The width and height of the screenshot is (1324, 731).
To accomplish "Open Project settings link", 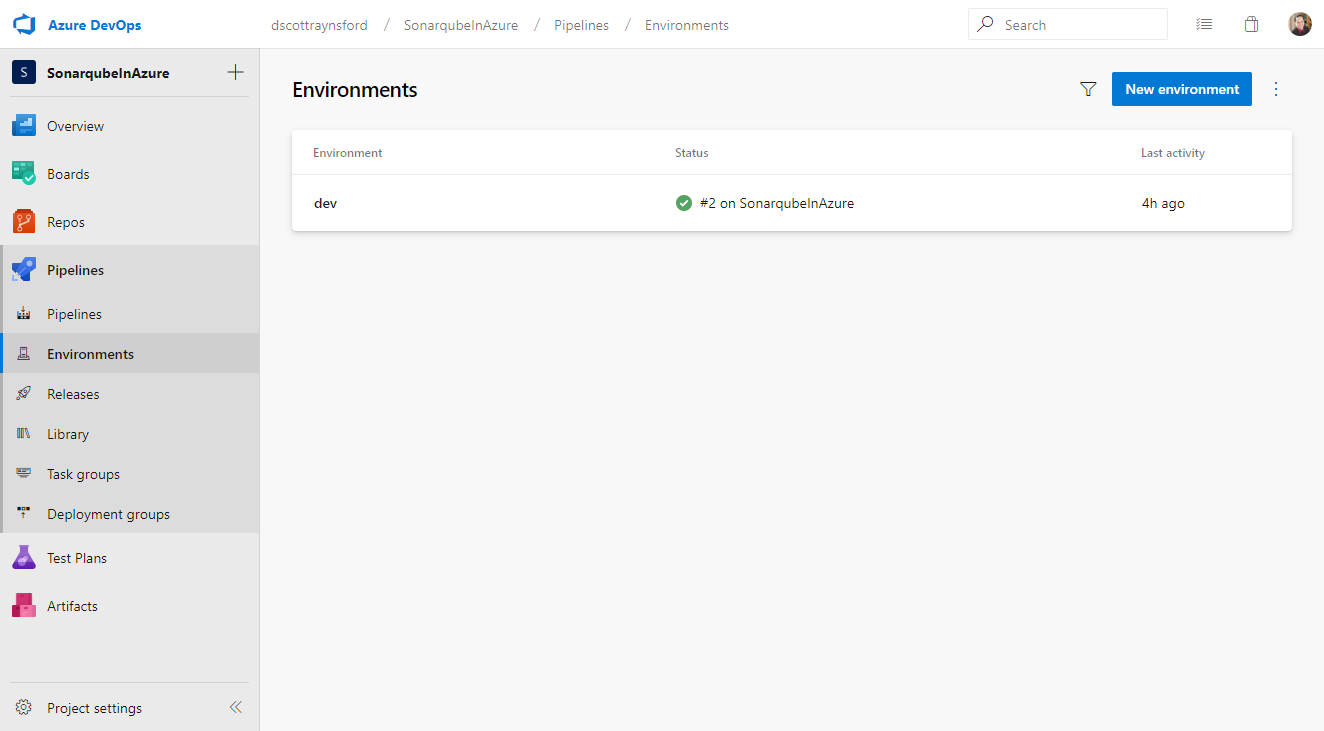I will (x=94, y=708).
